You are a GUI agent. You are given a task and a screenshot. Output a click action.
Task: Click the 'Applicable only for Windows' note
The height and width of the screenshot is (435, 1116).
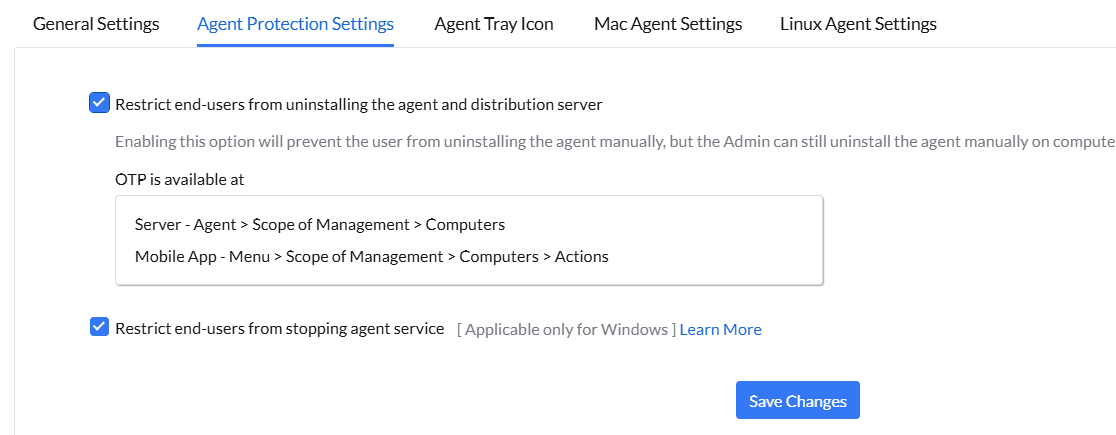566,329
